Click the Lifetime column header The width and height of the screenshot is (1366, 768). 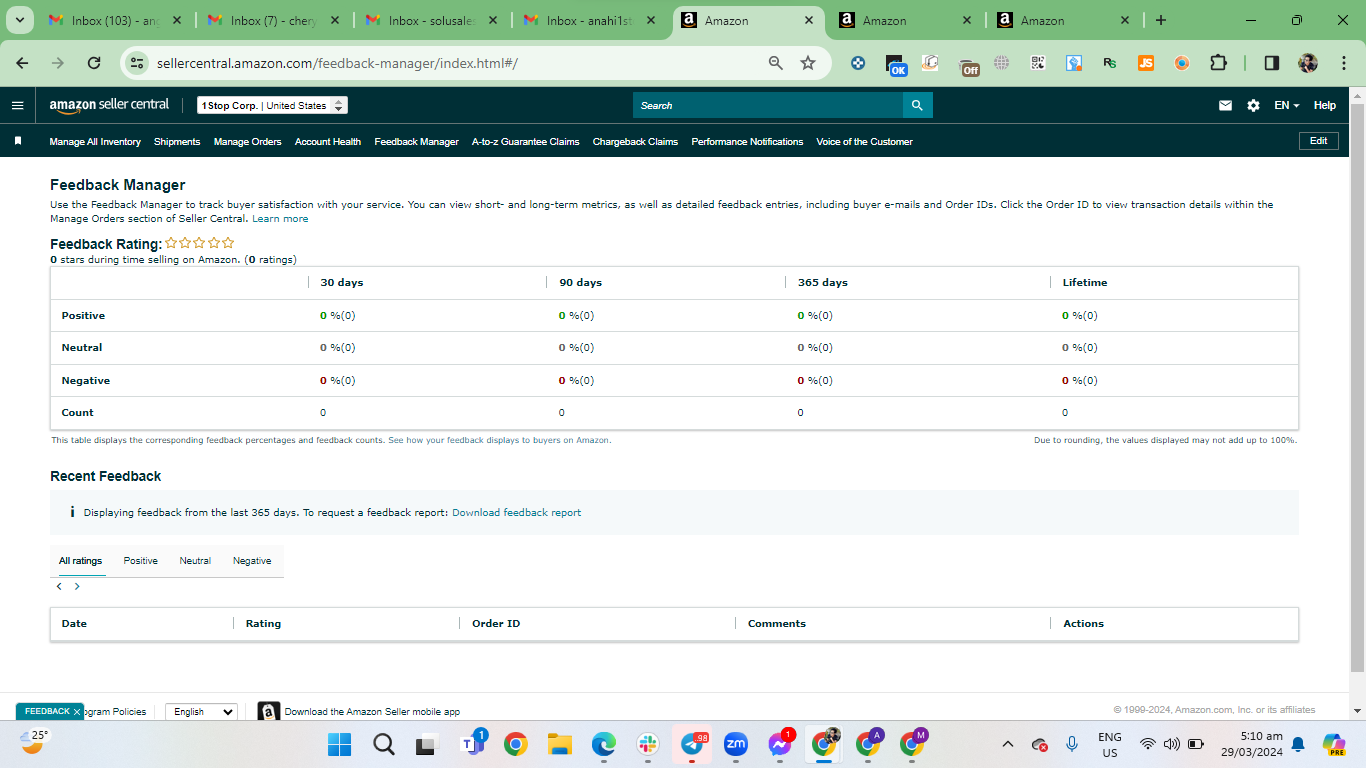tap(1085, 283)
